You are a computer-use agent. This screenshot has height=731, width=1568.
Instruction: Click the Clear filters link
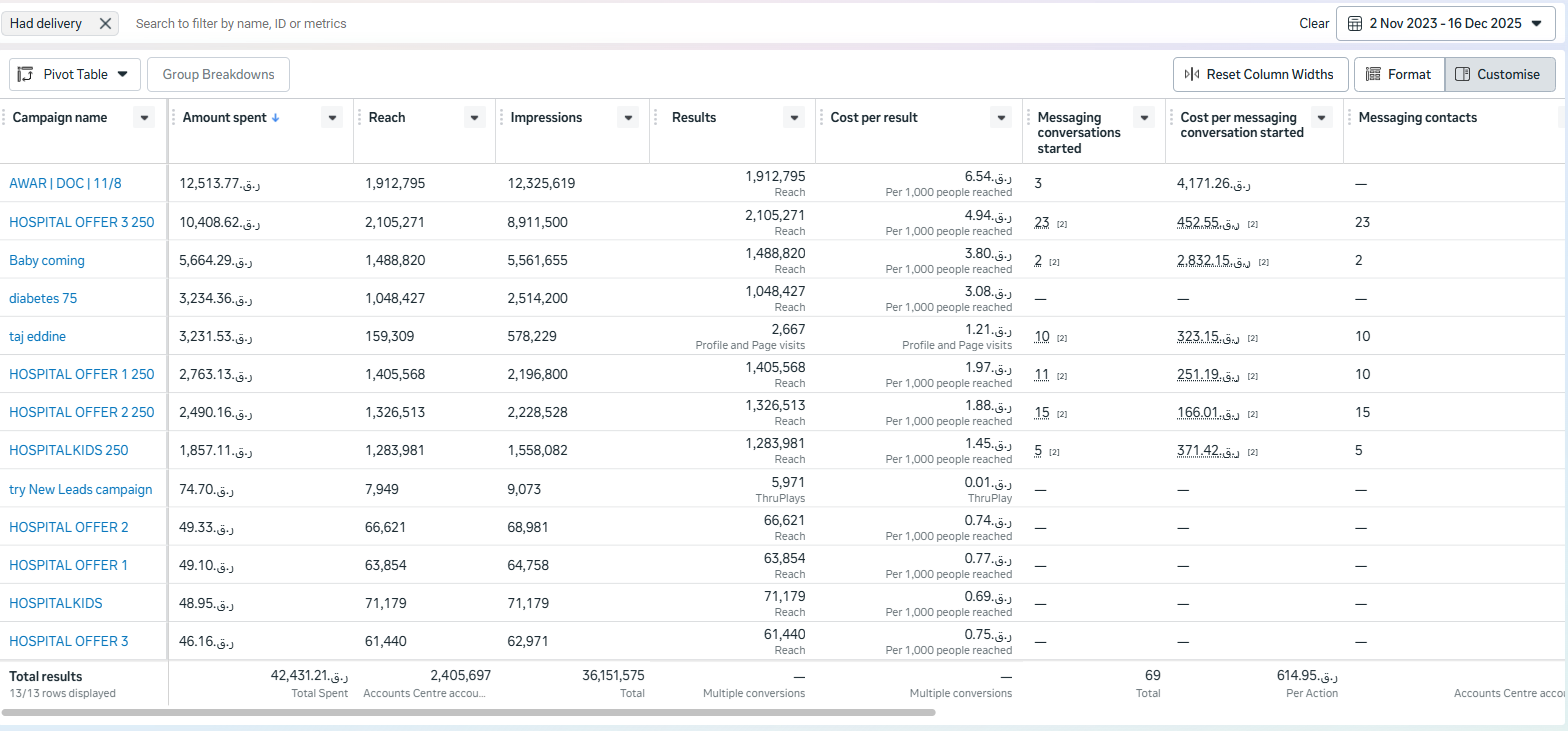[x=1314, y=24]
